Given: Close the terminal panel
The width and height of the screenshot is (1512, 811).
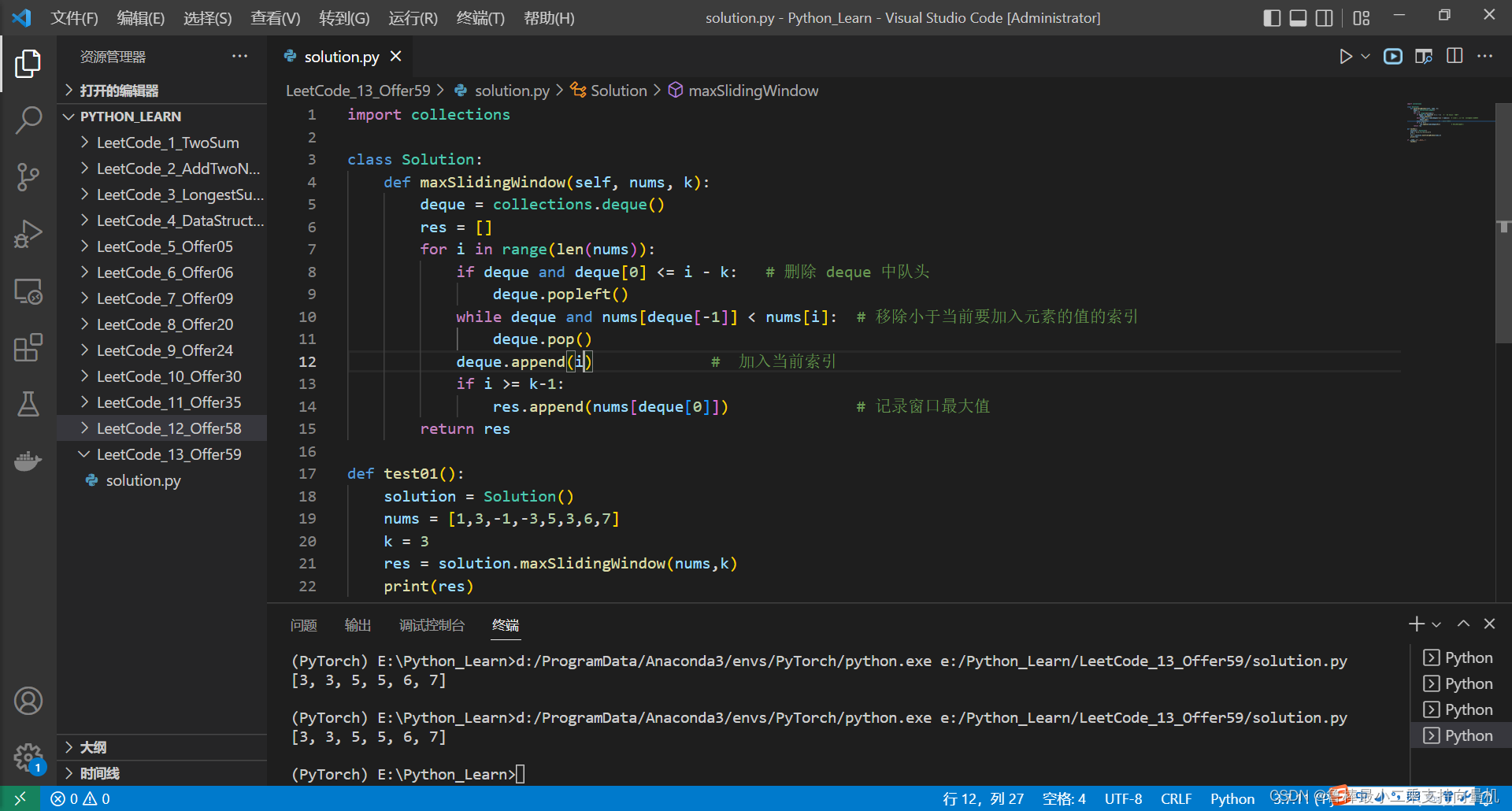Looking at the screenshot, I should 1489,624.
